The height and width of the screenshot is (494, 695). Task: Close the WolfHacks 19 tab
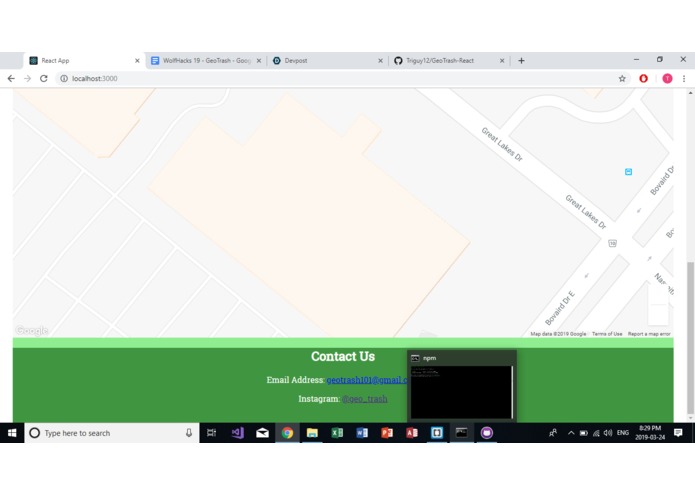[x=259, y=61]
